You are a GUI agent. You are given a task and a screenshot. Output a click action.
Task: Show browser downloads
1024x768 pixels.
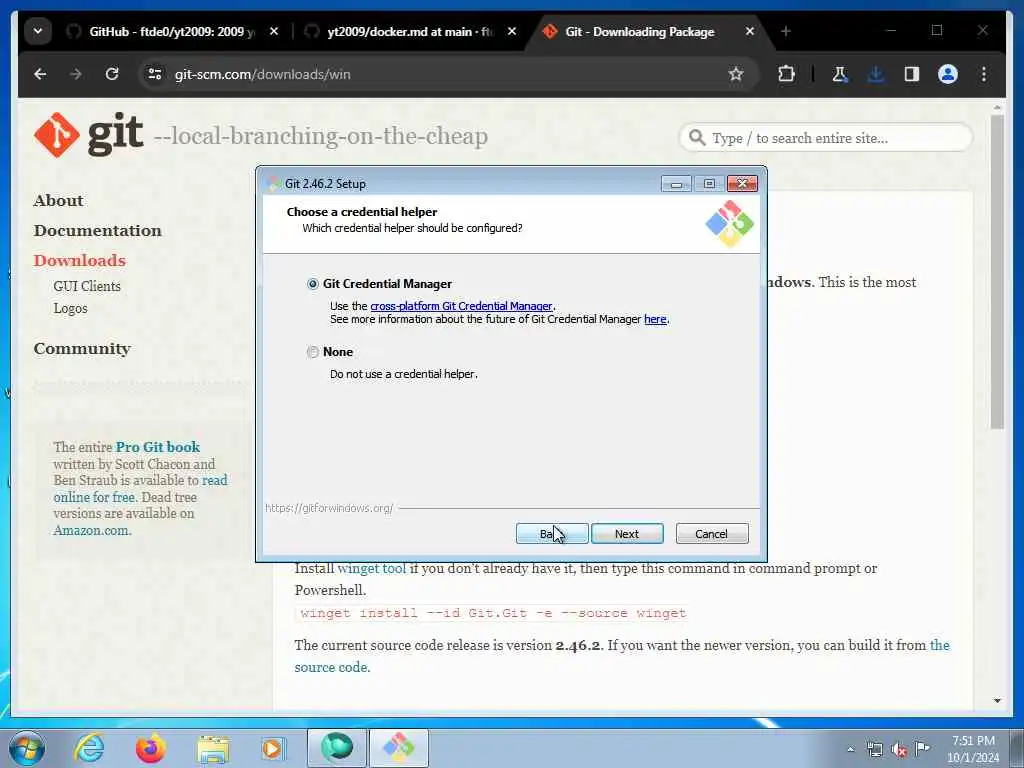coord(876,74)
